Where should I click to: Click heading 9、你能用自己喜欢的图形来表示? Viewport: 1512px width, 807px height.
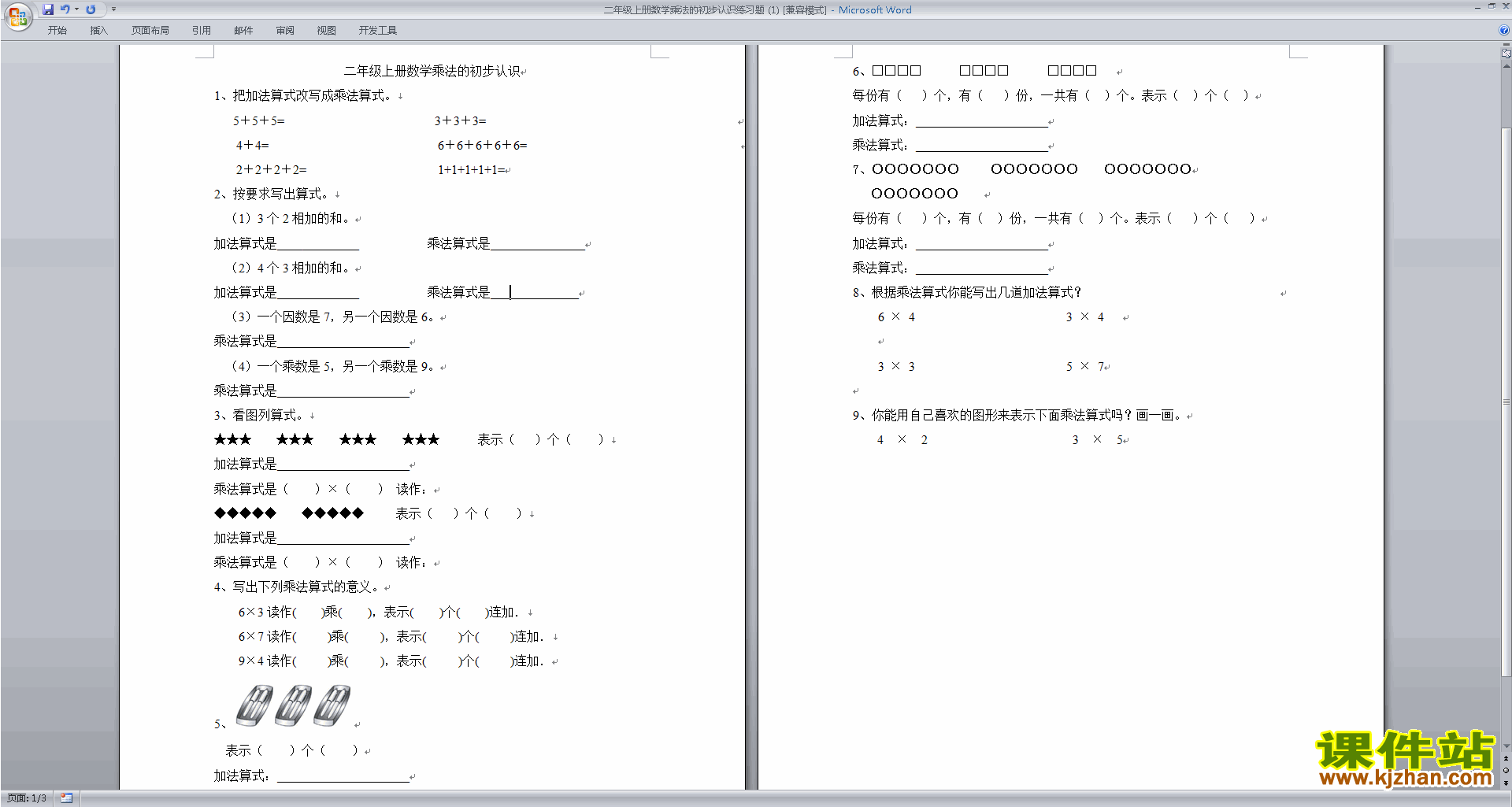1017,415
